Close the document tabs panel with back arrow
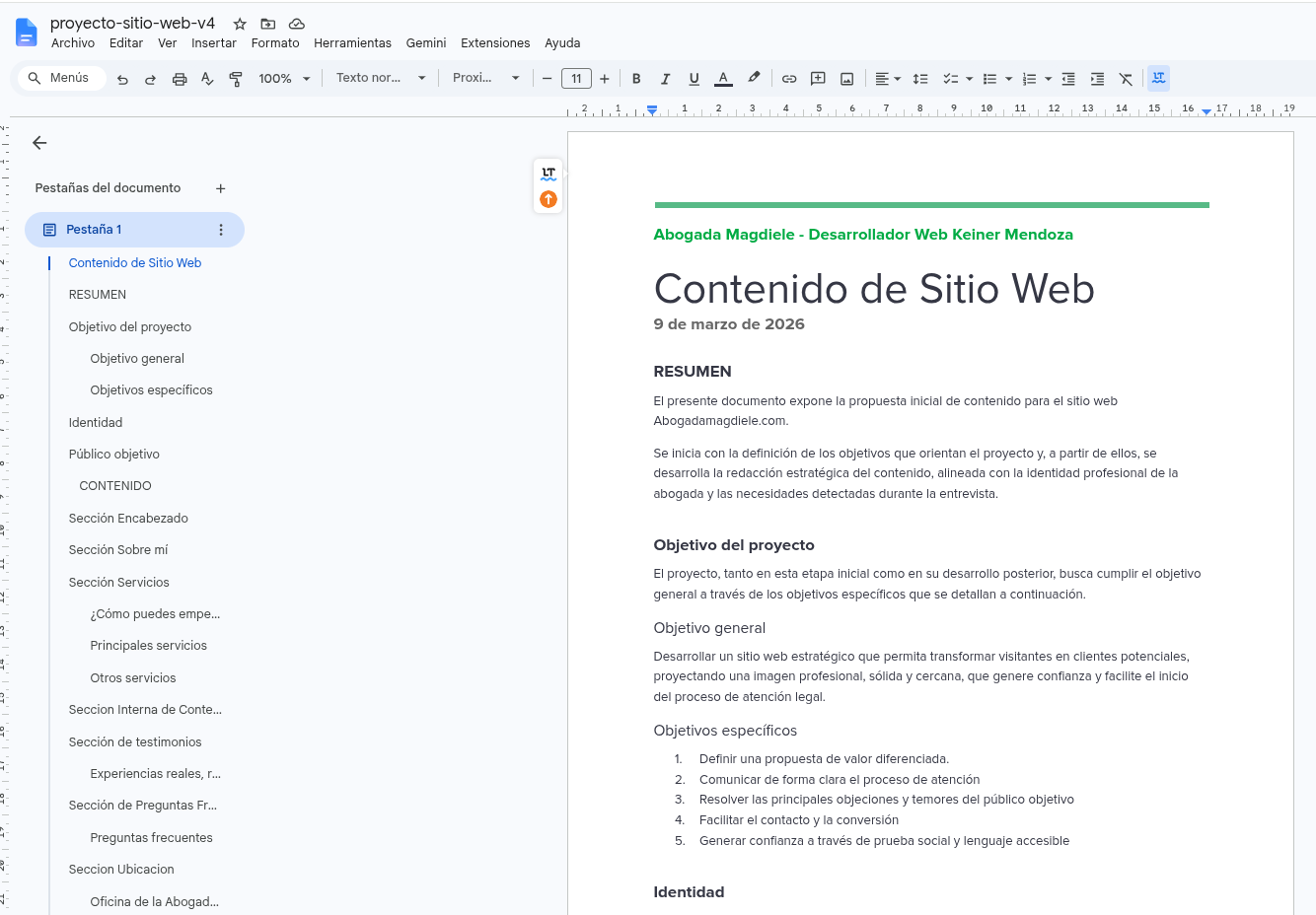Screen dimensions: 1316x915 (x=39, y=143)
